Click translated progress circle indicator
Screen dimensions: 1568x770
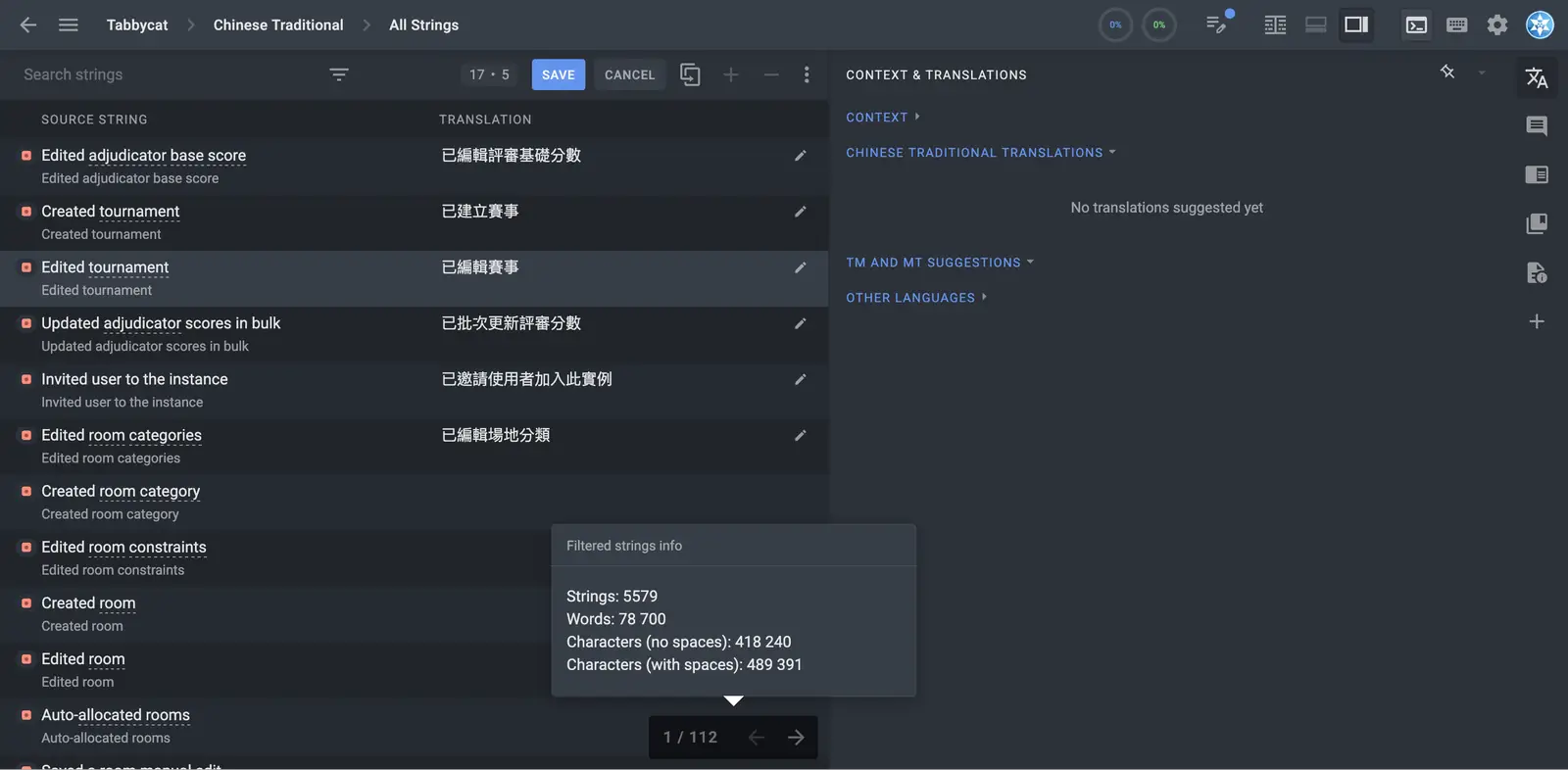[1115, 24]
